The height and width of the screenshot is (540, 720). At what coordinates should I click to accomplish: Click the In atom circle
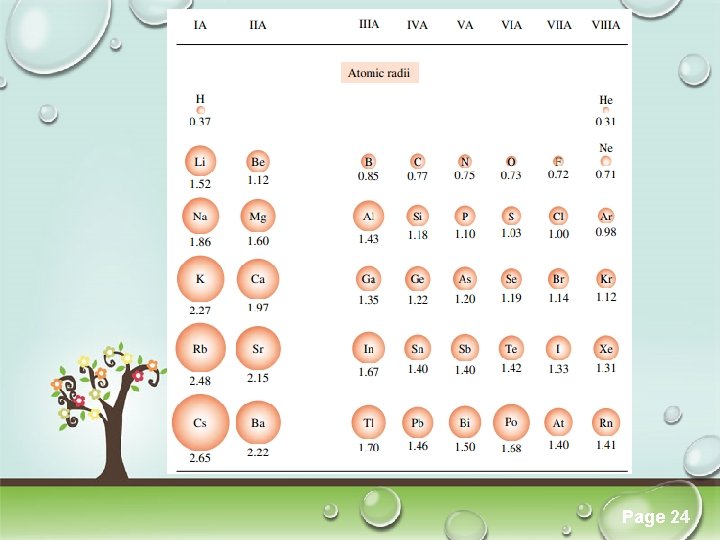[x=369, y=349]
